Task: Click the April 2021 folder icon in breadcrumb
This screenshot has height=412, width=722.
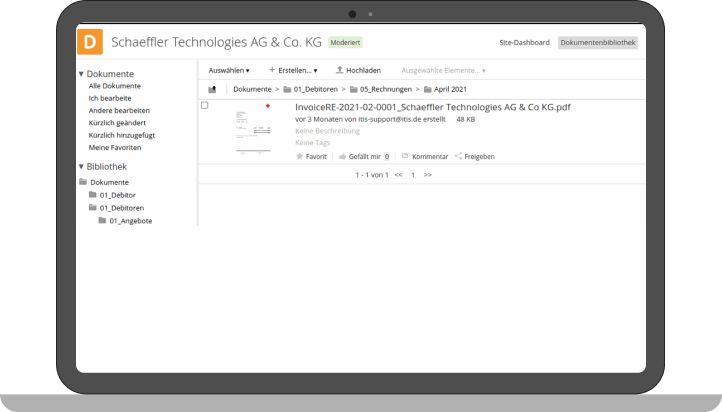Action: point(427,89)
